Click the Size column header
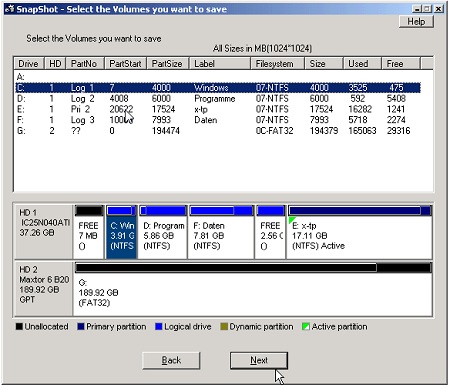 point(324,64)
